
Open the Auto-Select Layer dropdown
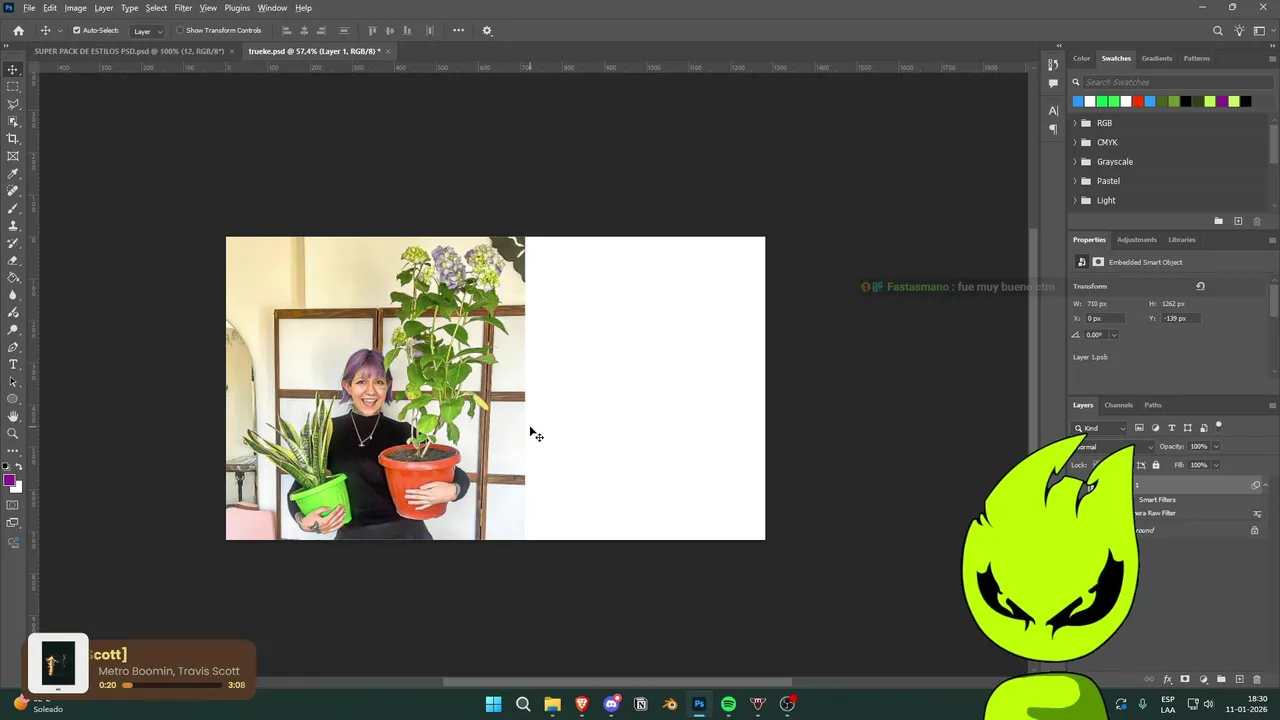click(148, 31)
